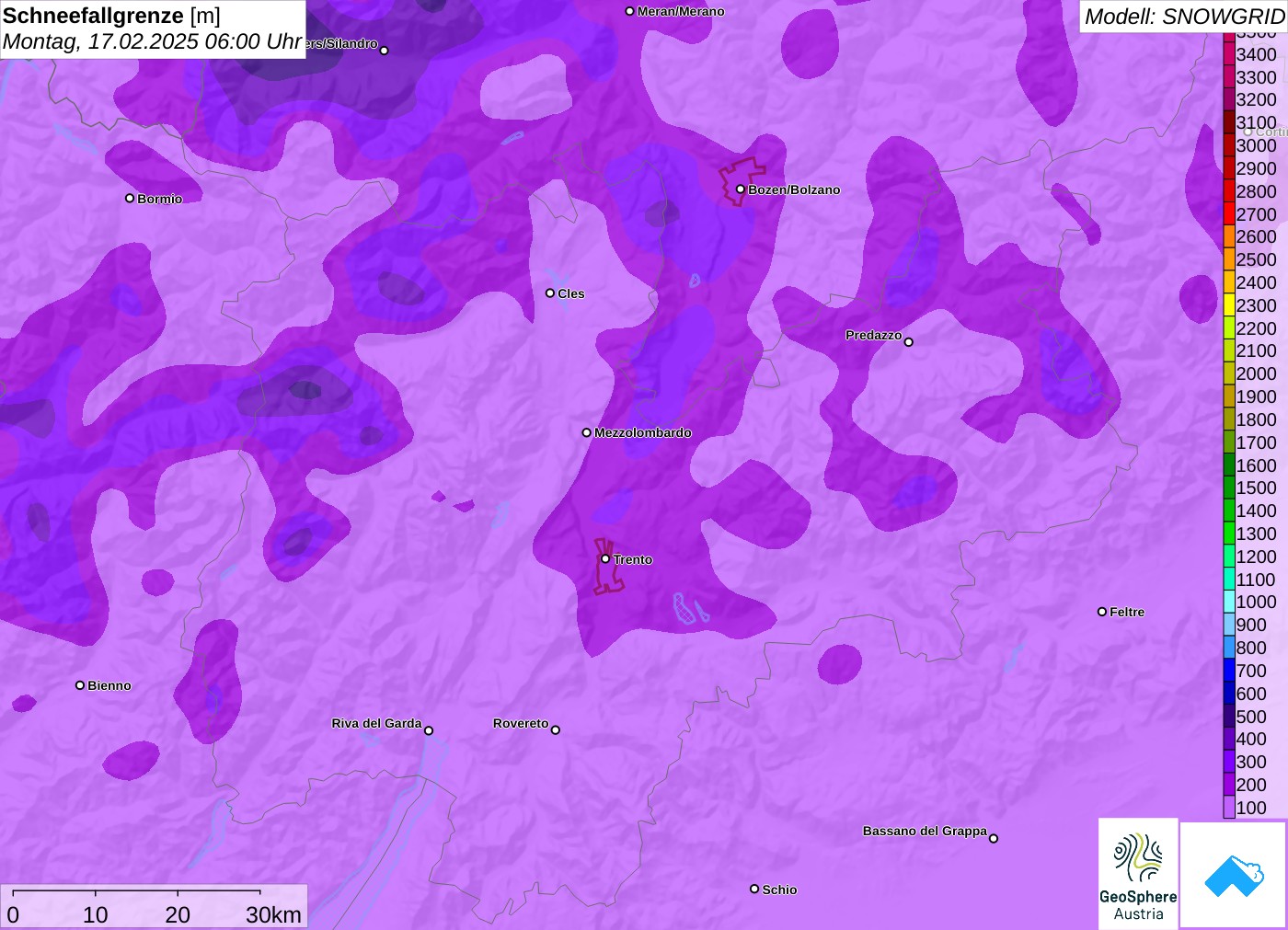Select the Feltre city marker
1288x930 pixels.
coord(1102,612)
